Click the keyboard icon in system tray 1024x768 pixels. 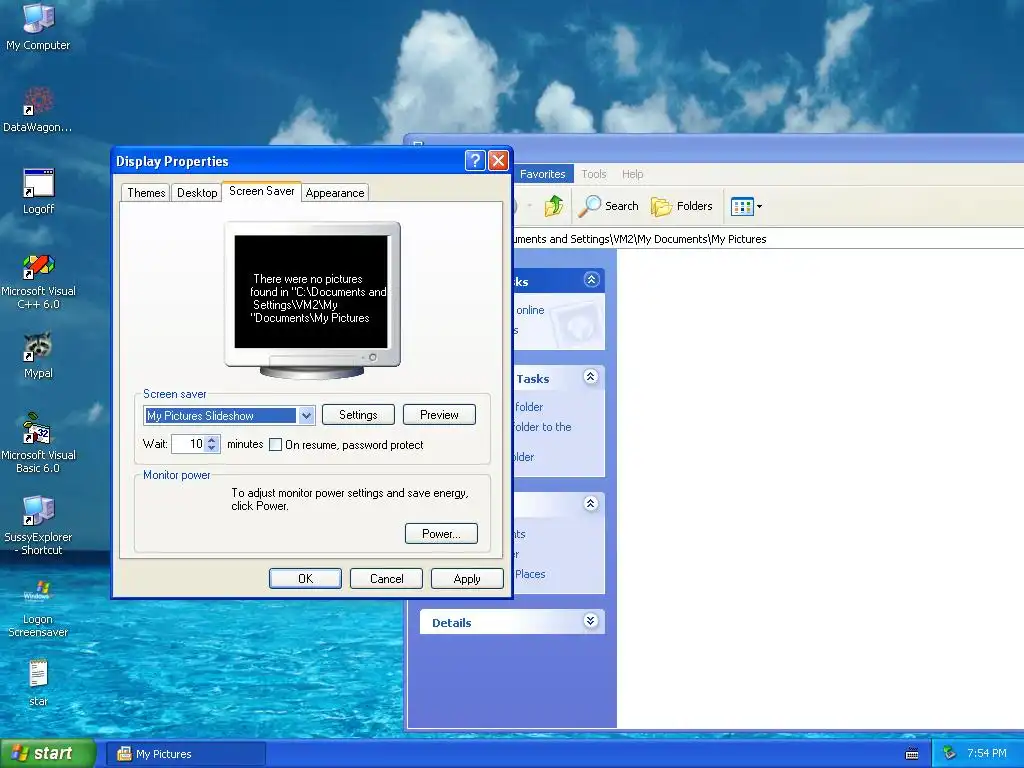[912, 754]
